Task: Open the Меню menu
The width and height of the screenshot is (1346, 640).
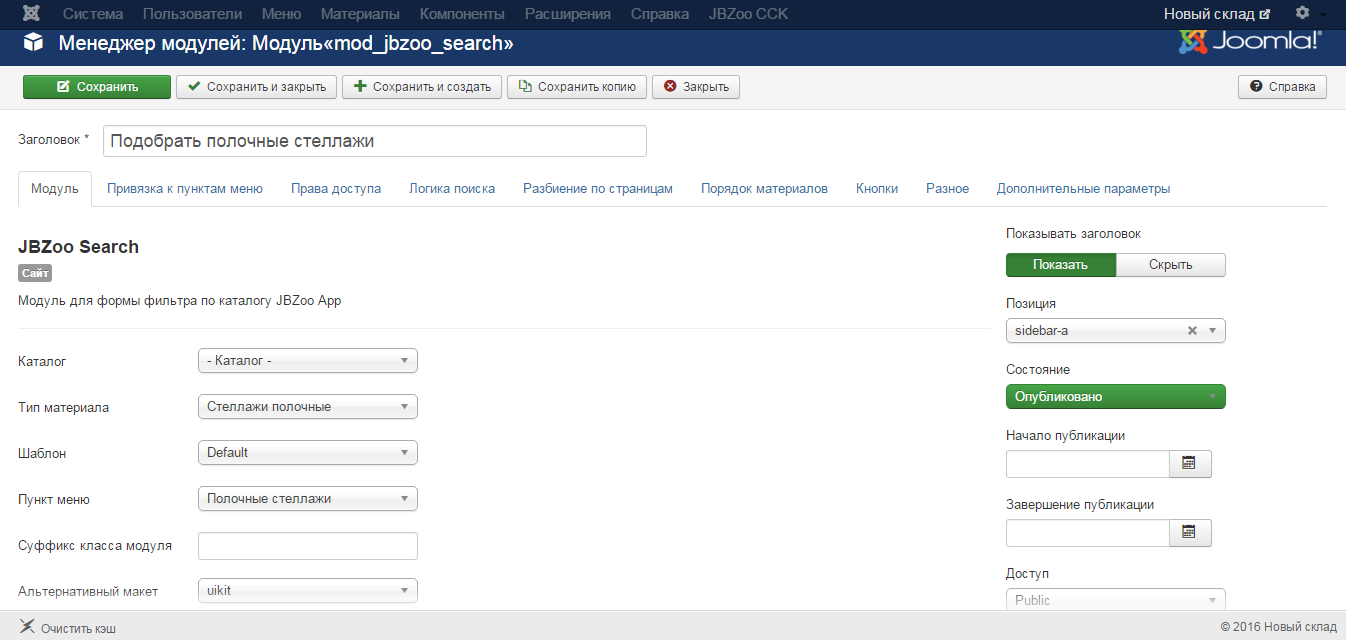Action: tap(281, 14)
